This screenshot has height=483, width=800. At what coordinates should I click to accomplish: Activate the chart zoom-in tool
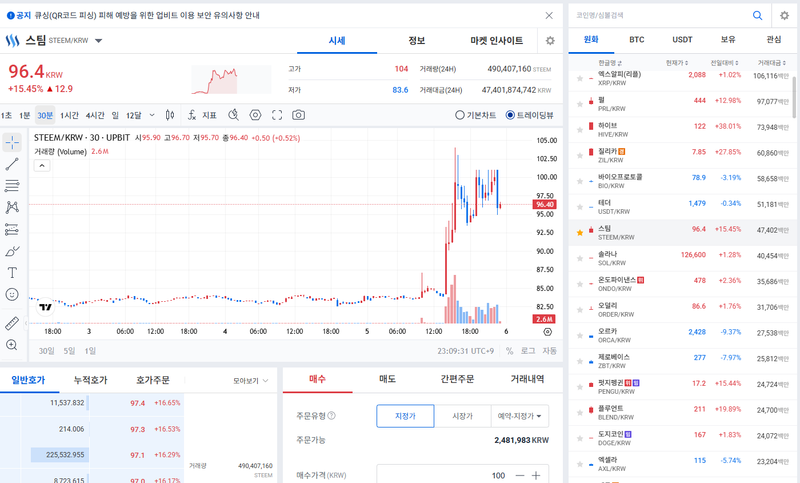pos(12,345)
